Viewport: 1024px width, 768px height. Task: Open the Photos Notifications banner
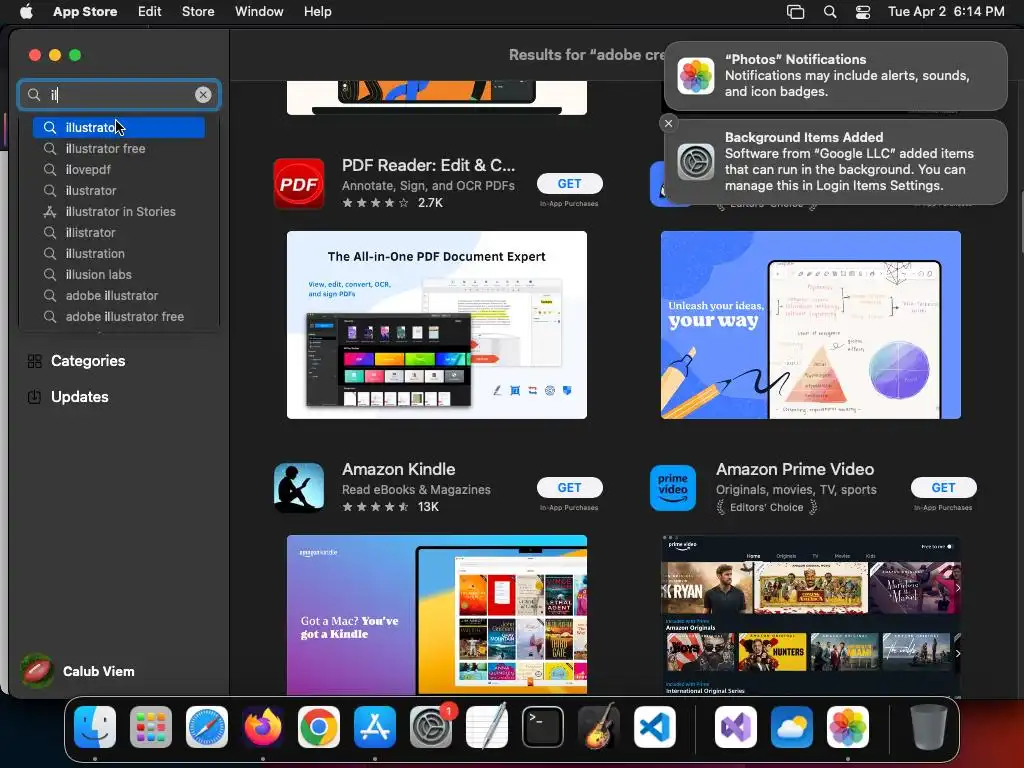[x=835, y=76]
